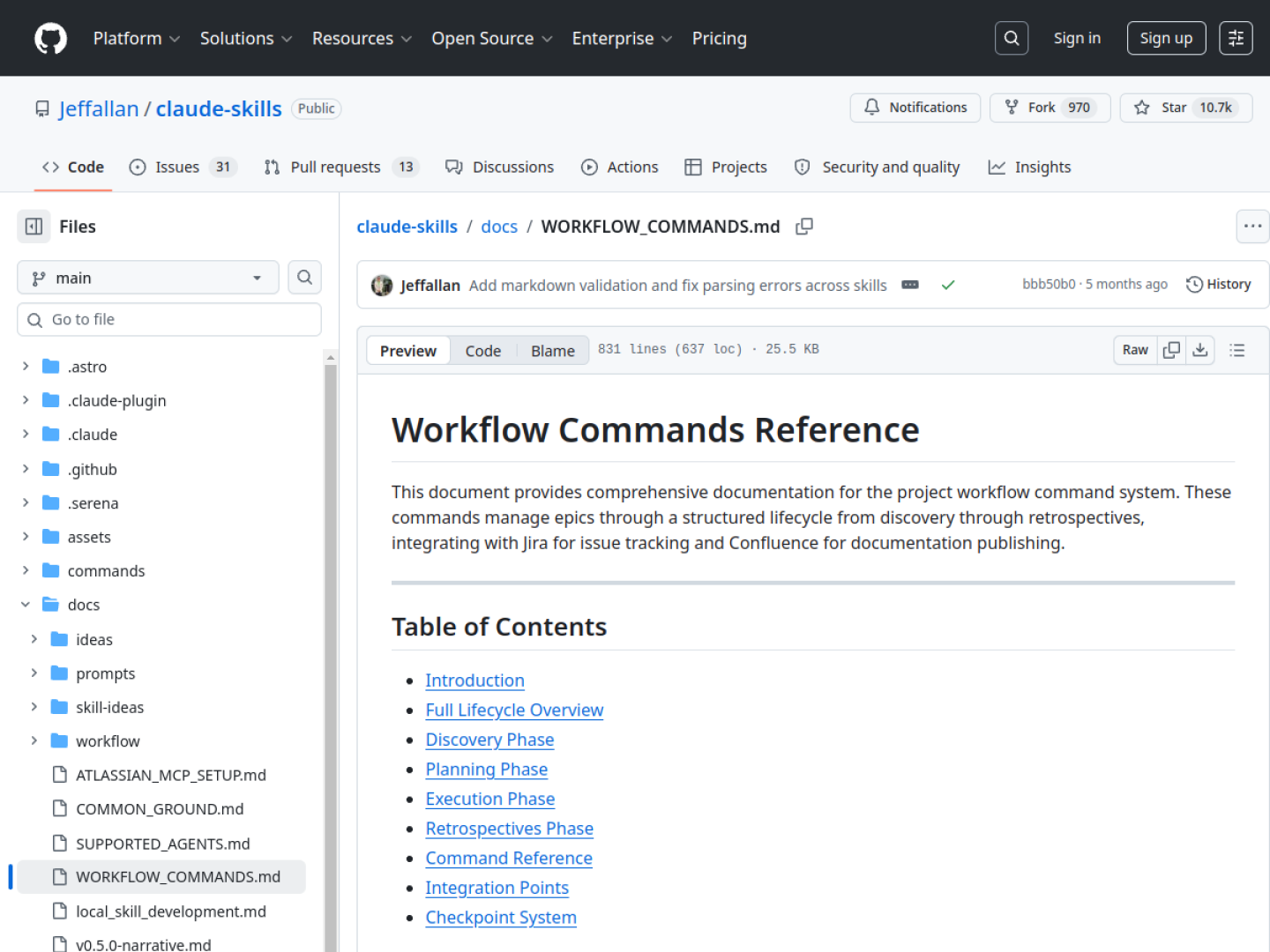View commit History
This screenshot has height=952, width=1270.
[1219, 284]
